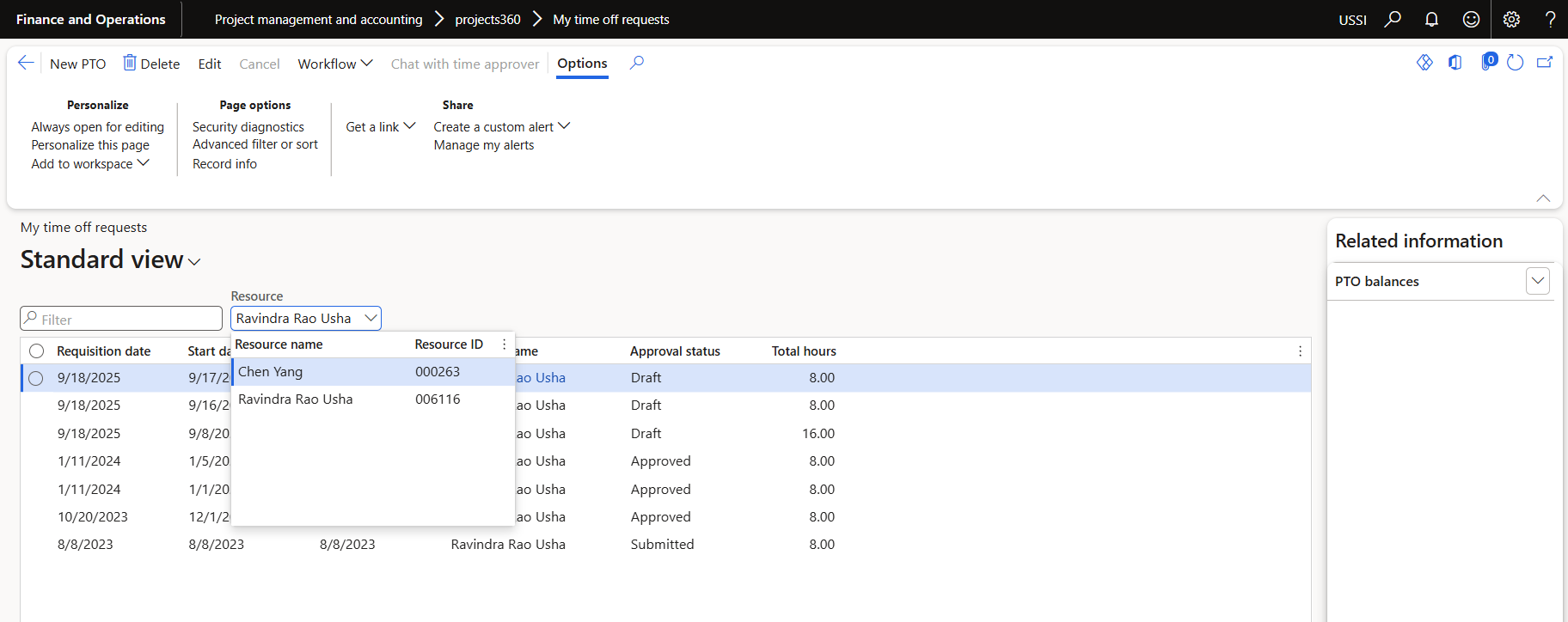This screenshot has width=1568, height=622.
Task: Open search in the top navigation bar
Action: click(x=1393, y=19)
